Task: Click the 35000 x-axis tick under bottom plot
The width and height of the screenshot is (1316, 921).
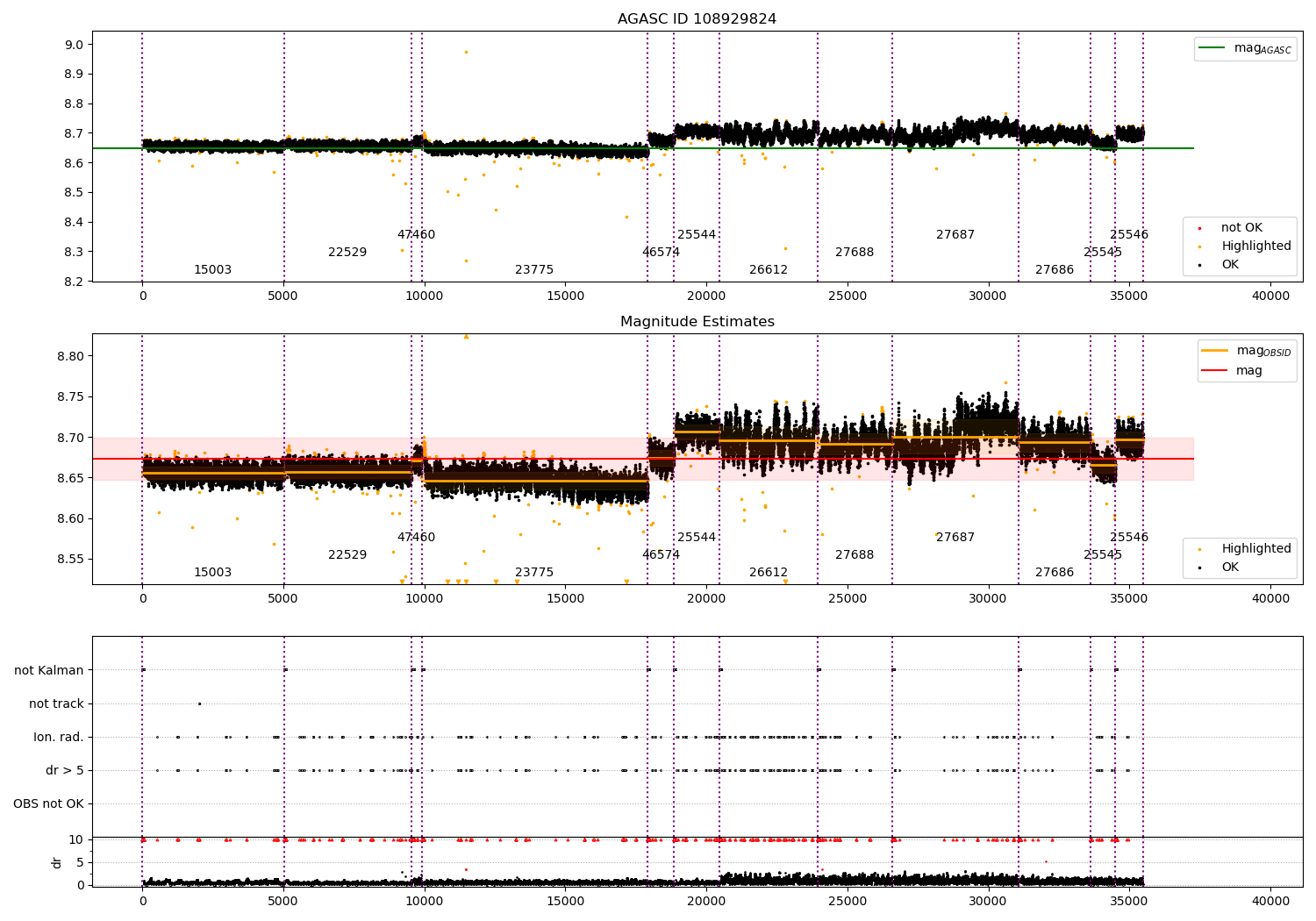Action: point(1129,901)
